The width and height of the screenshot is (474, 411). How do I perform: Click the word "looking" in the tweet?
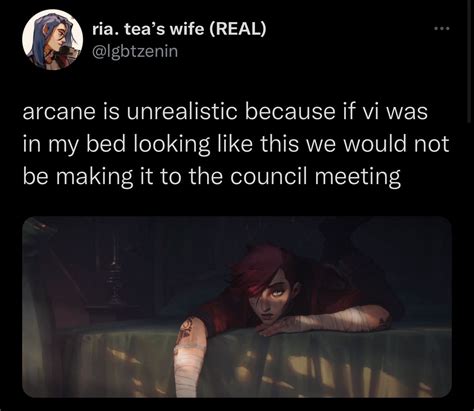tap(172, 144)
